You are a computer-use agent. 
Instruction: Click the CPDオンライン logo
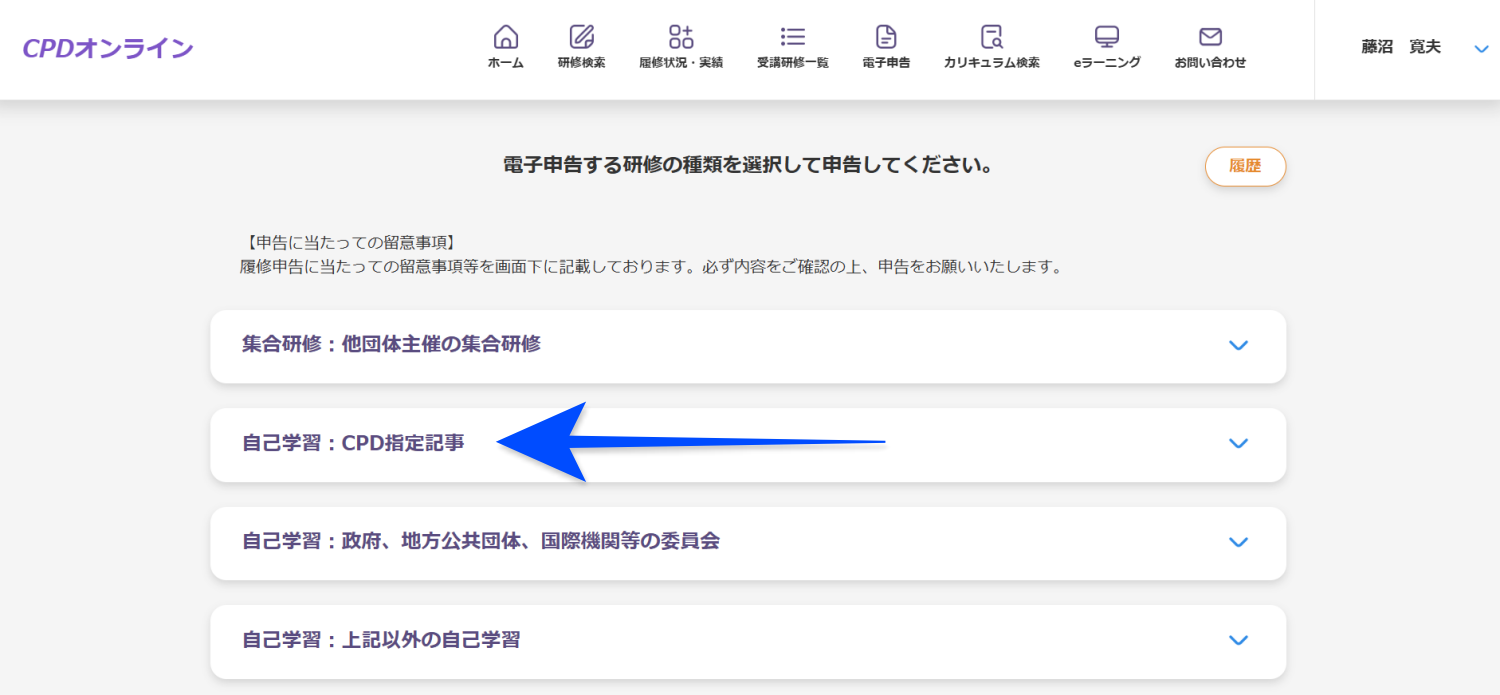[x=108, y=48]
